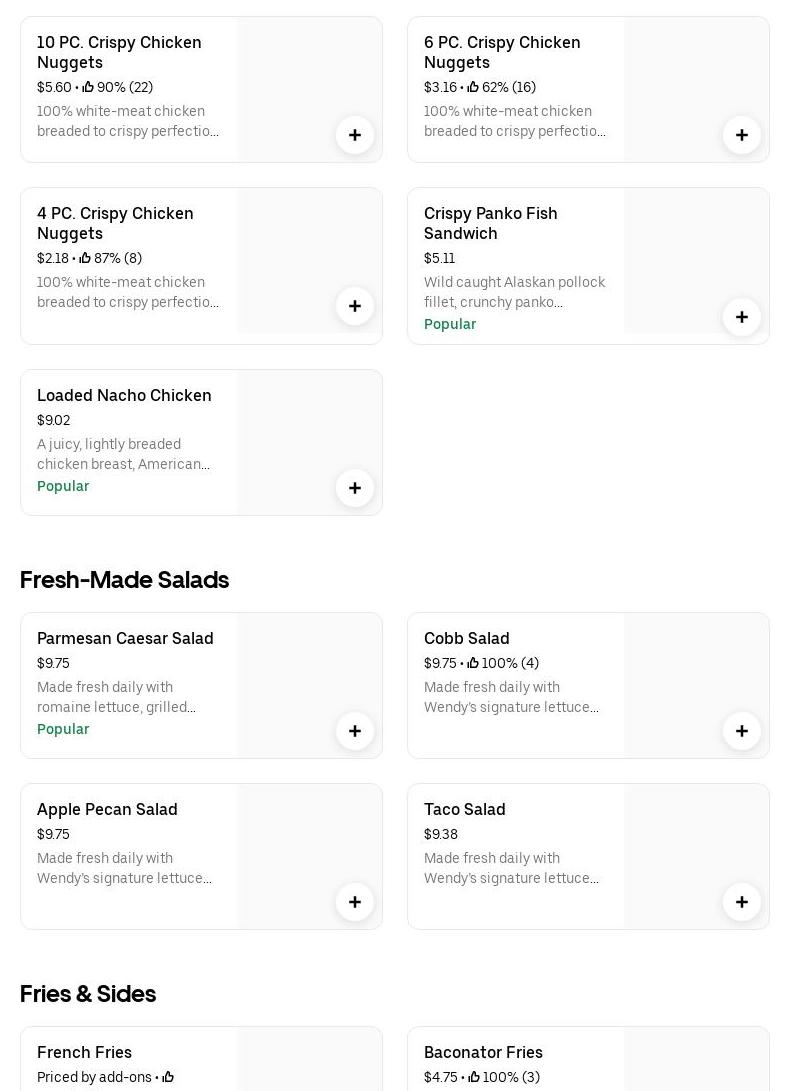
Task: Open Taco Salad item name
Action: click(464, 809)
